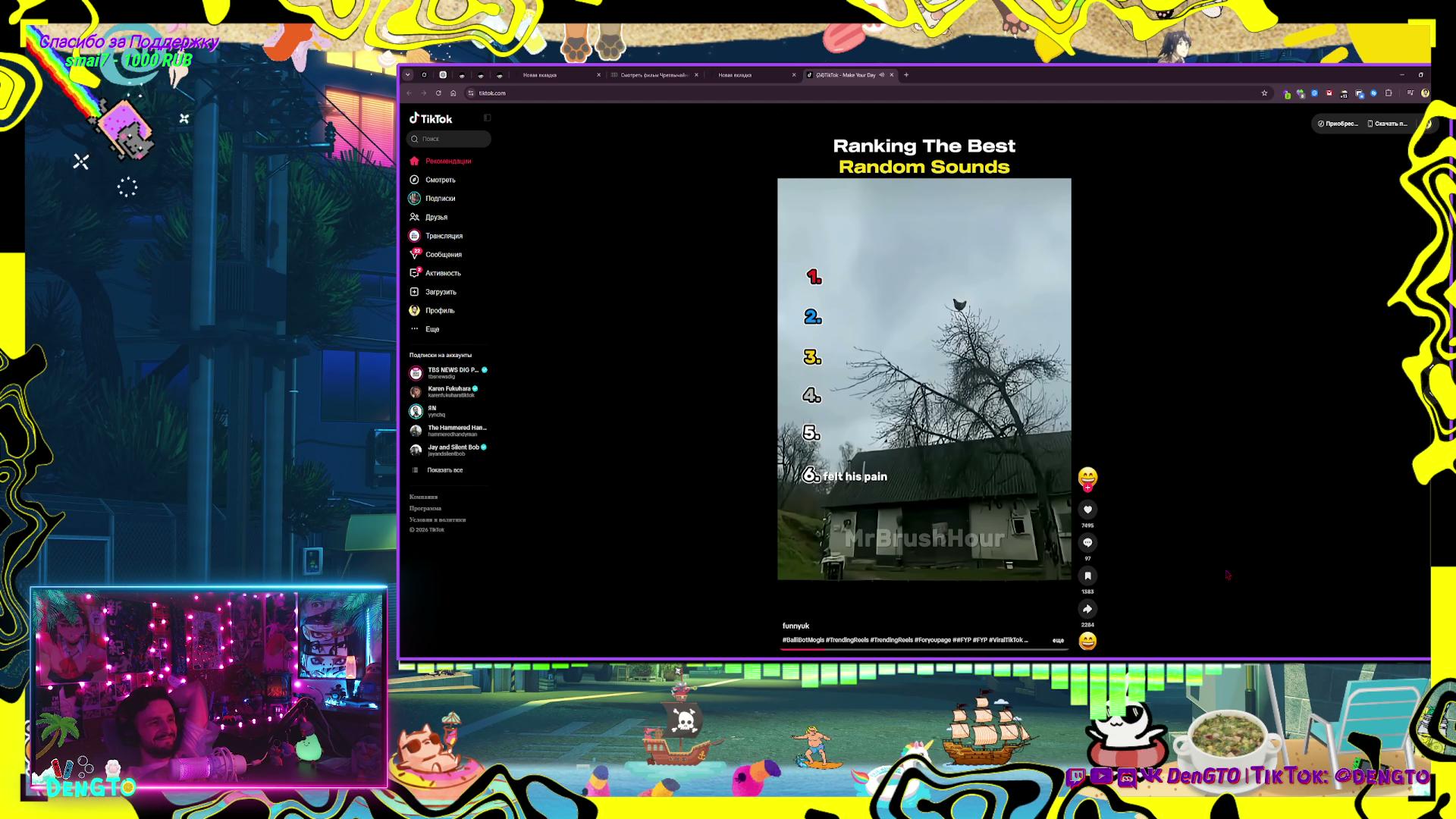Screen dimensions: 1456x819
Task: Open the Компания footer link
Action: pos(423,497)
